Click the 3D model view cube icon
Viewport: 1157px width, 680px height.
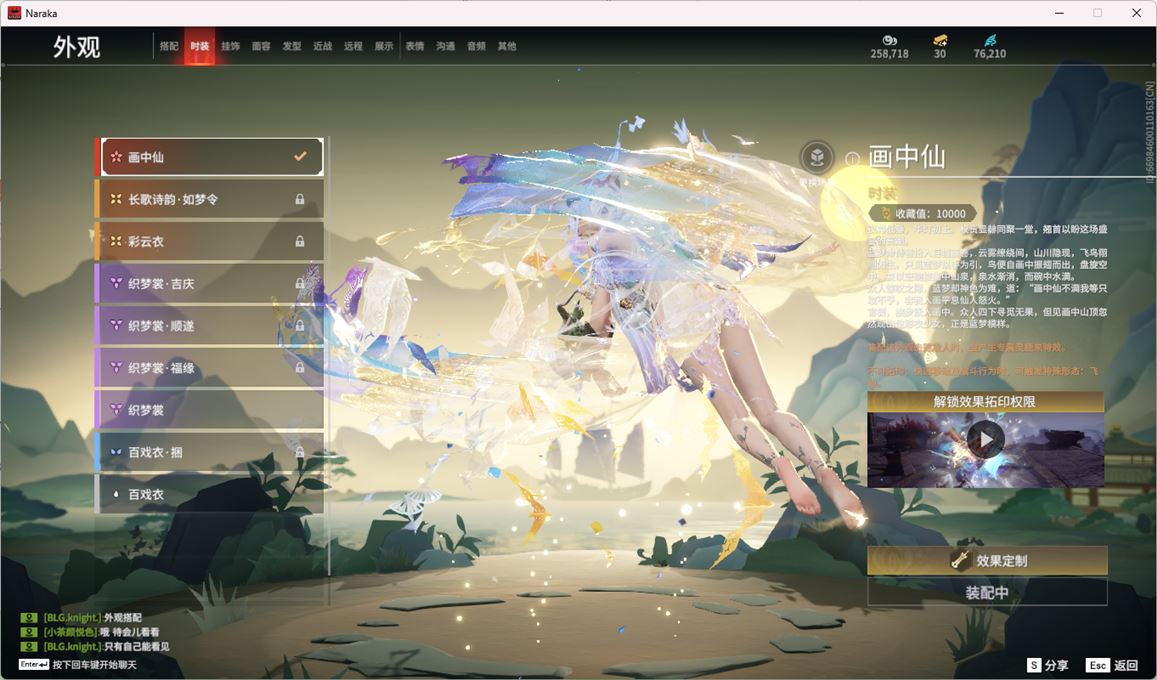click(x=818, y=156)
